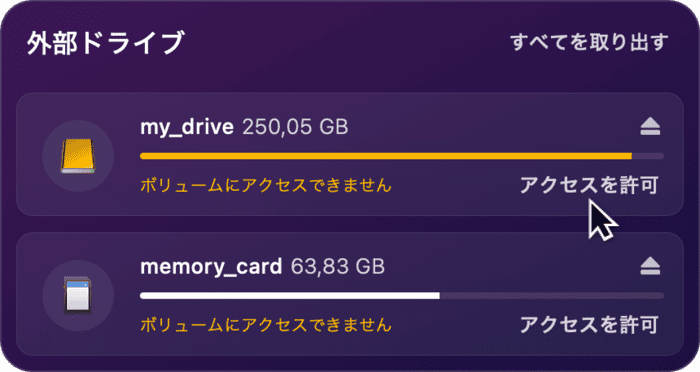Click the 63,83 GB capacity text
Image resolution: width=700 pixels, height=372 pixels.
(x=338, y=267)
